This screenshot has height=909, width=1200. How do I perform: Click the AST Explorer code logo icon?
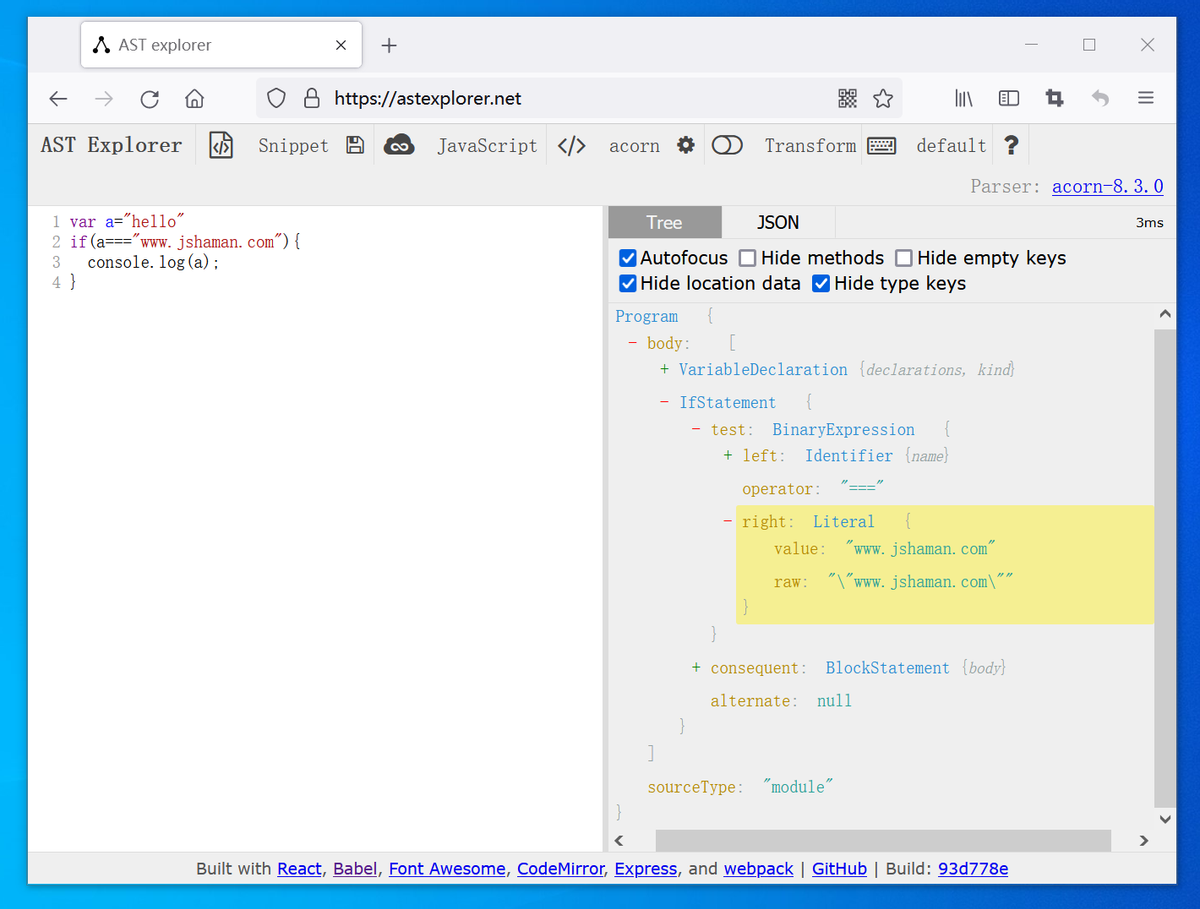[220, 145]
